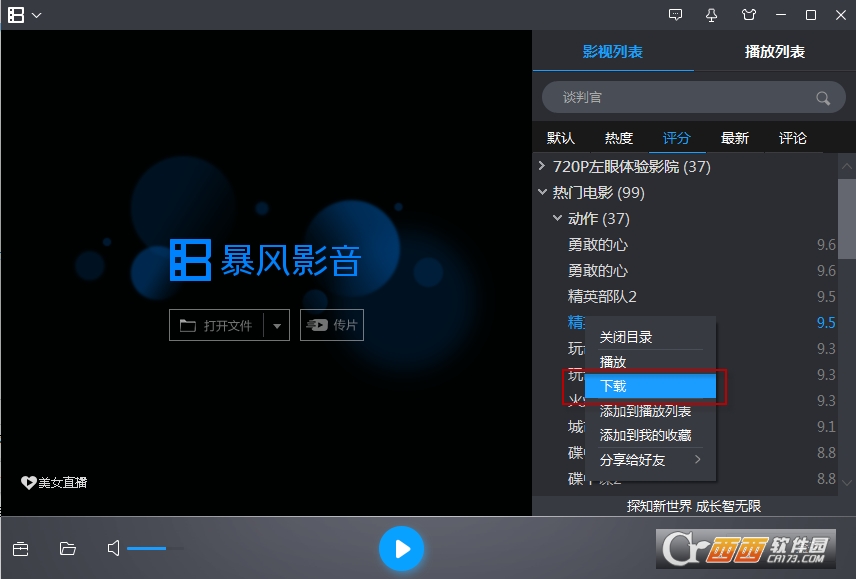Click the blue play button
The image size is (856, 579).
click(402, 548)
